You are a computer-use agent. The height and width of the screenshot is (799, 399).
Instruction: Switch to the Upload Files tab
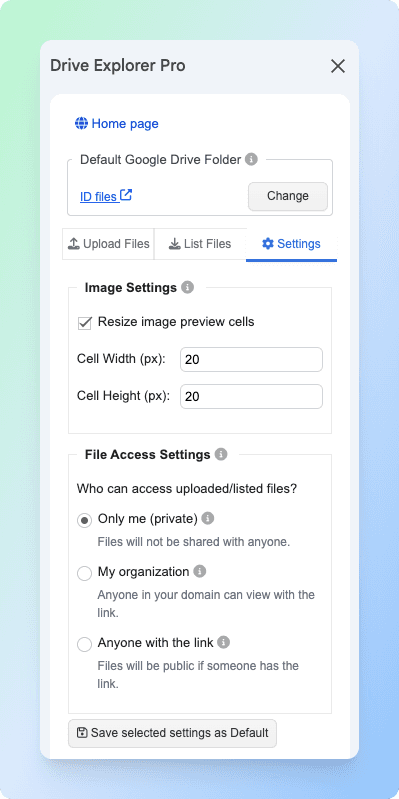tap(108, 244)
